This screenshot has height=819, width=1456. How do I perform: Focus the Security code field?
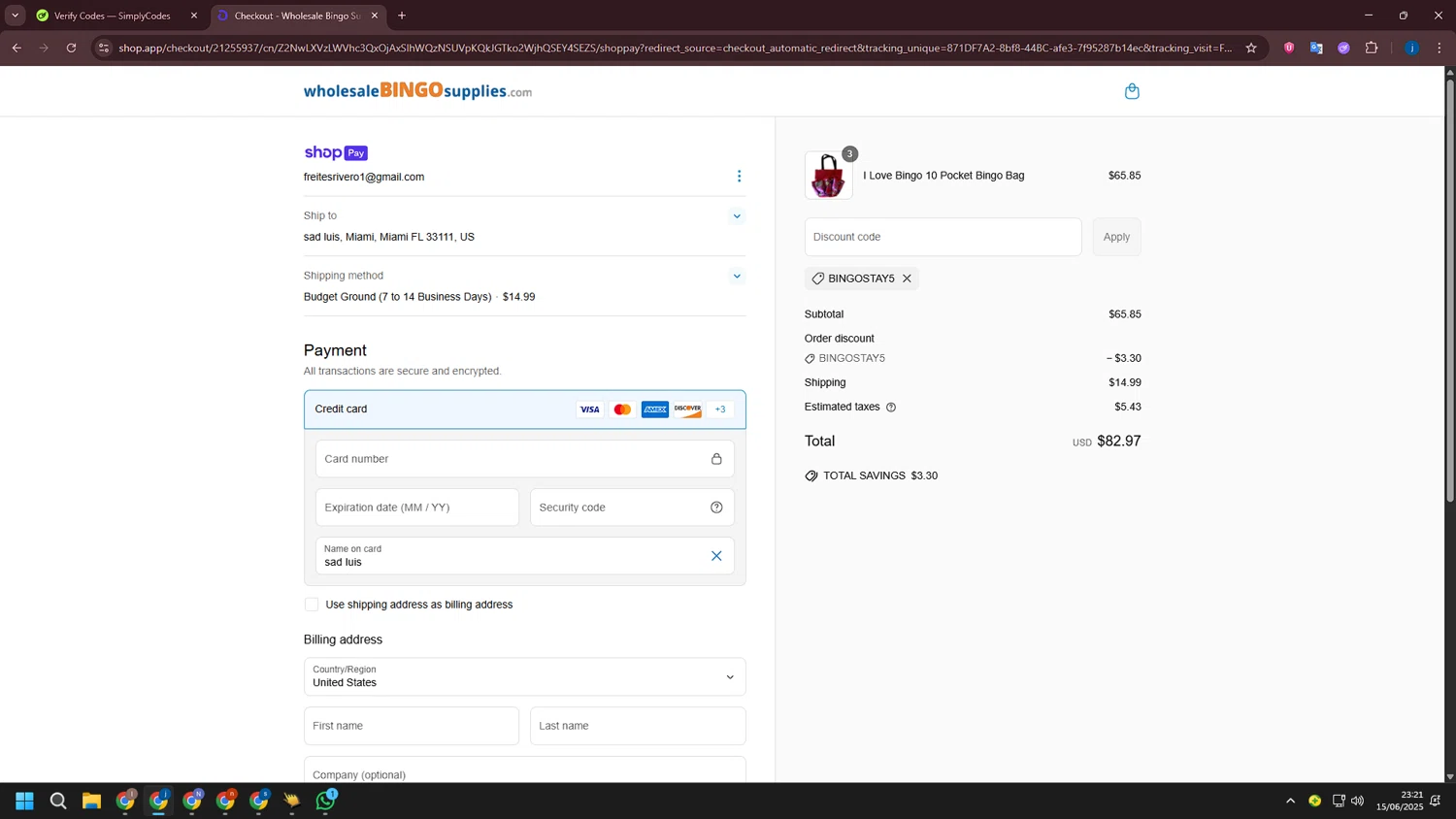(x=632, y=508)
